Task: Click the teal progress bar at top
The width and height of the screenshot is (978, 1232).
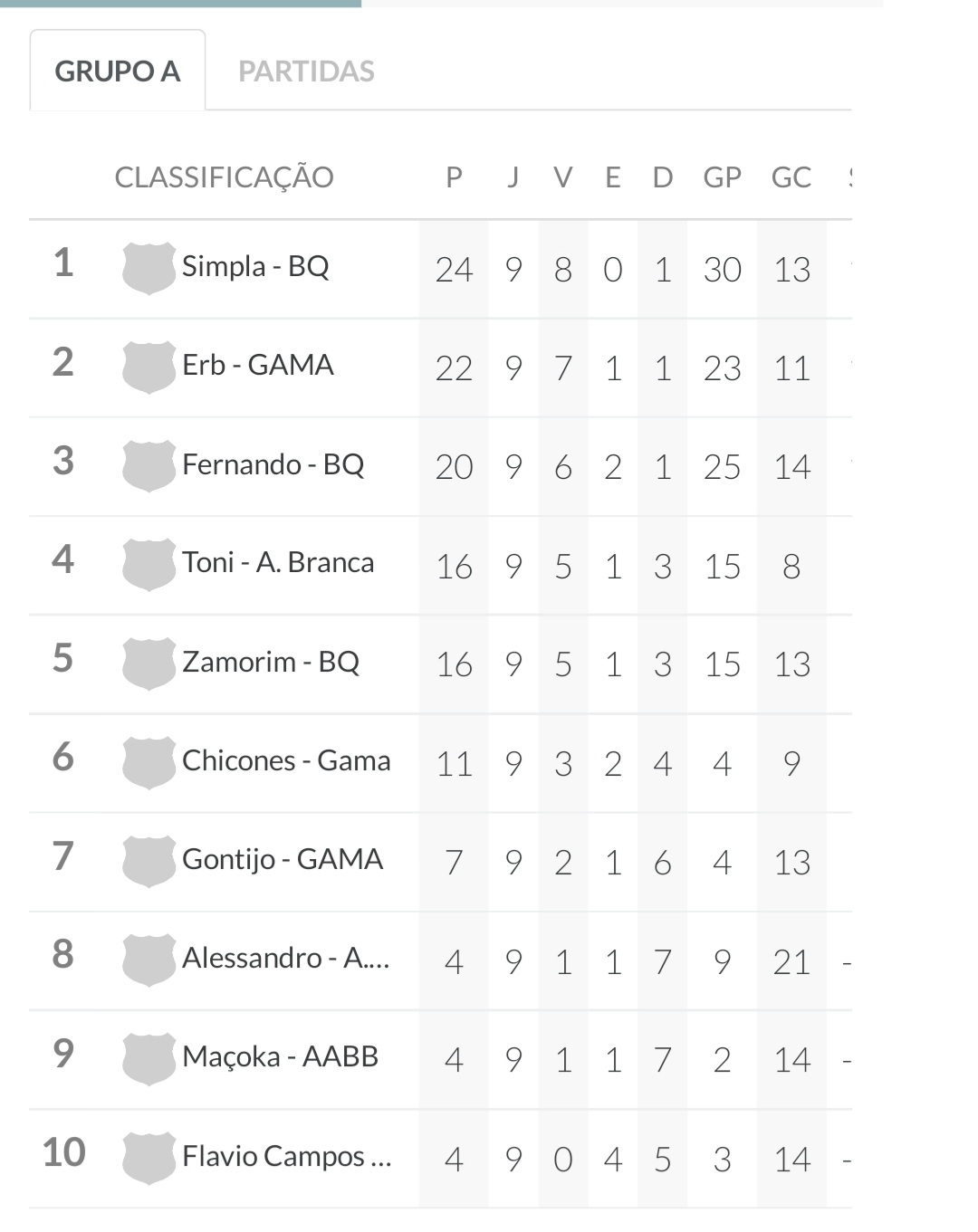Action: pyautogui.click(x=181, y=4)
